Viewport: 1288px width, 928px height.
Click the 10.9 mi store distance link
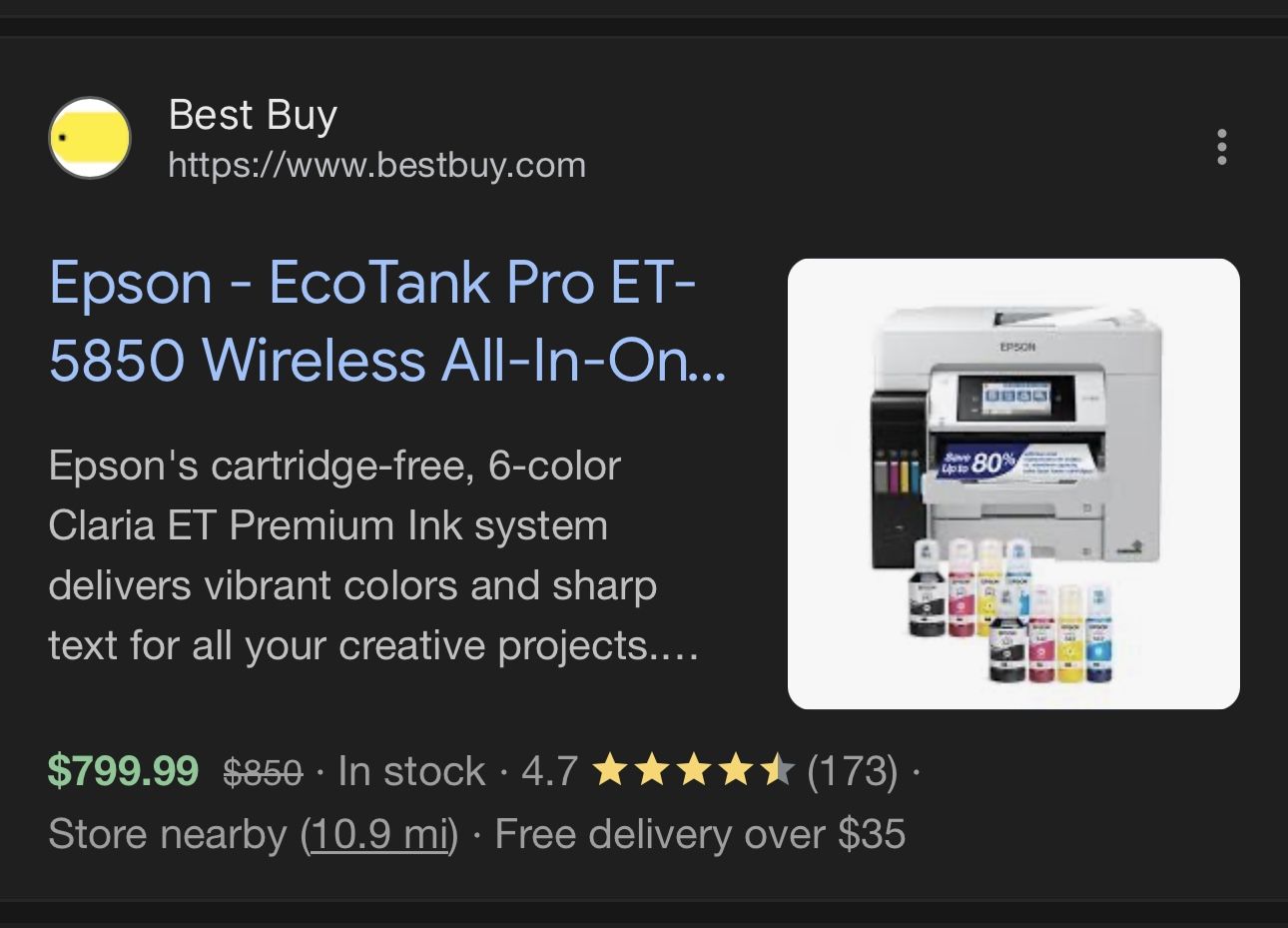(379, 834)
